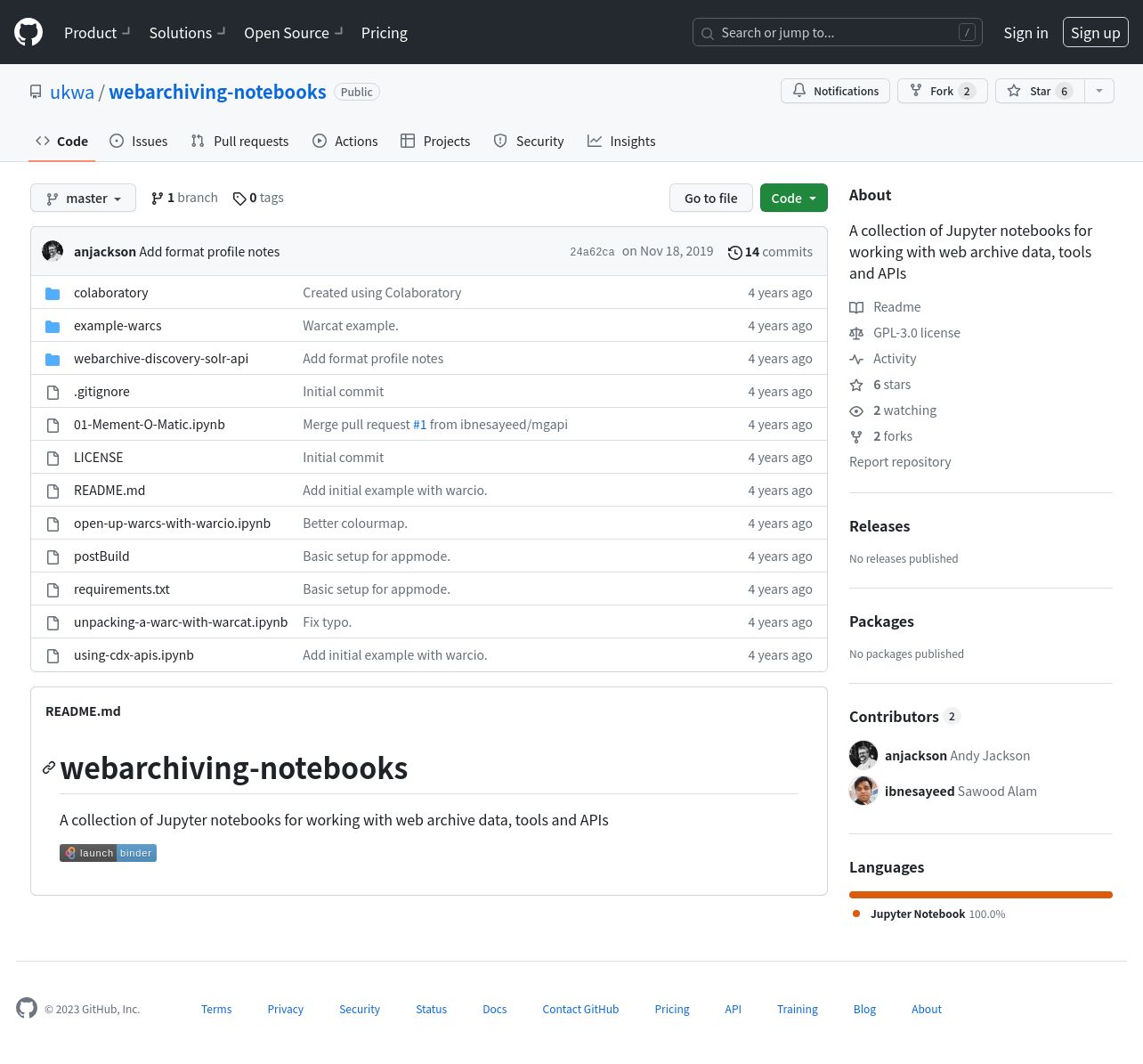Switch to the Pull requests tab
Screen dimensions: 1143x1064
point(239,141)
